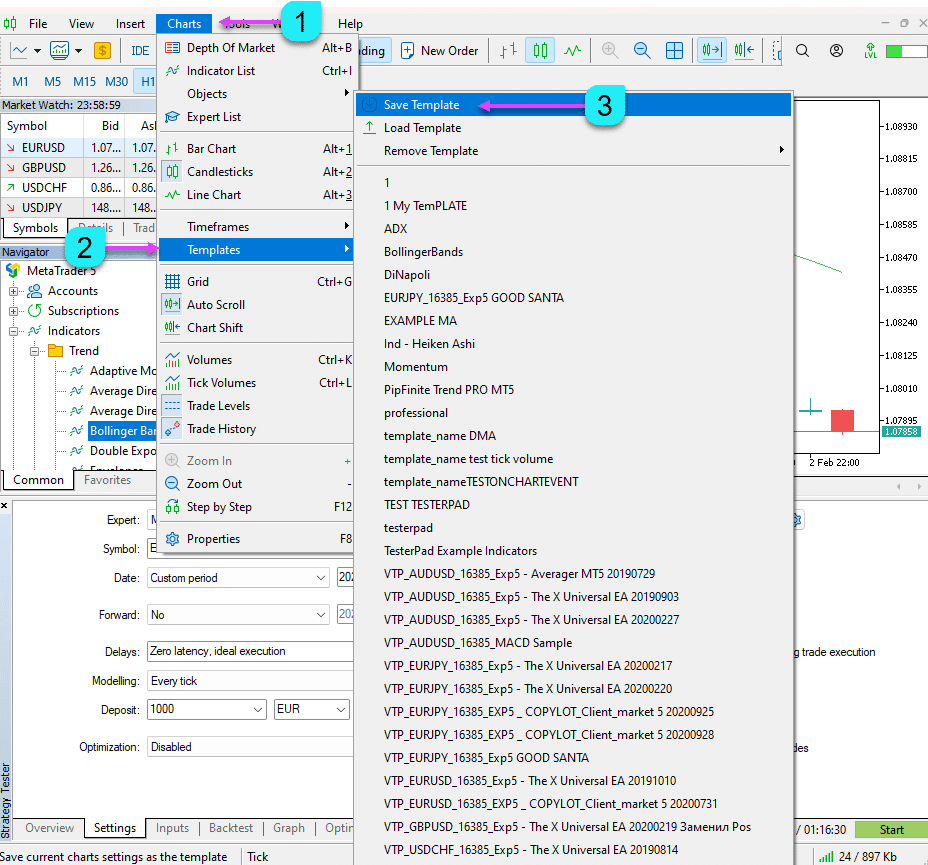Open the Modelling dropdown showing Every tick
Viewport: 928px width, 865px height.
click(x=248, y=681)
